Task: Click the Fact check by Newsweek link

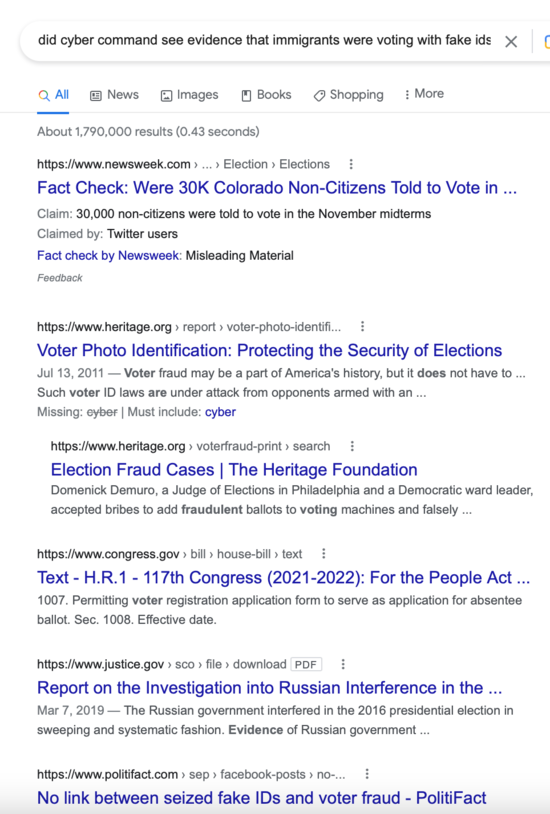Action: [x=108, y=255]
